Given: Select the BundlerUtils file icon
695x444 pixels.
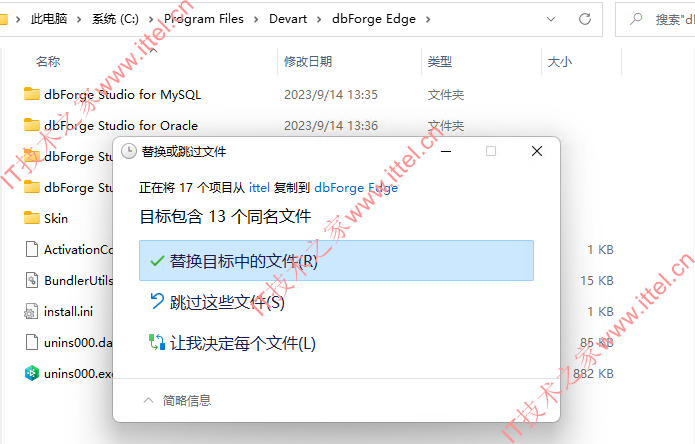Looking at the screenshot, I should coord(31,280).
